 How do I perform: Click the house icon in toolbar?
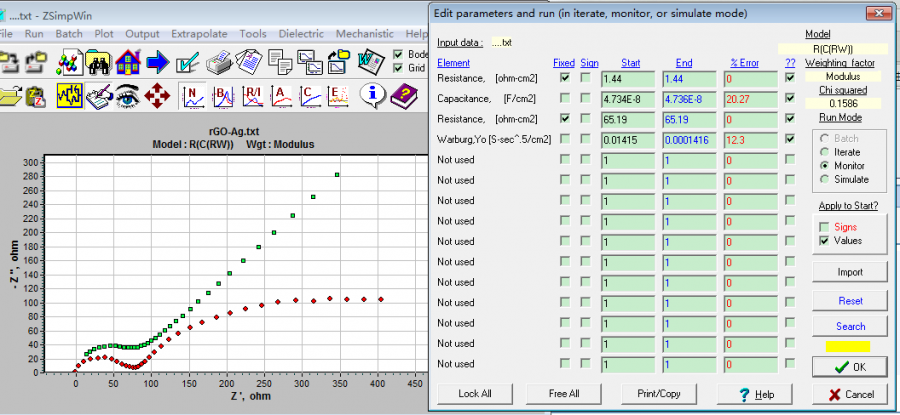coord(128,63)
